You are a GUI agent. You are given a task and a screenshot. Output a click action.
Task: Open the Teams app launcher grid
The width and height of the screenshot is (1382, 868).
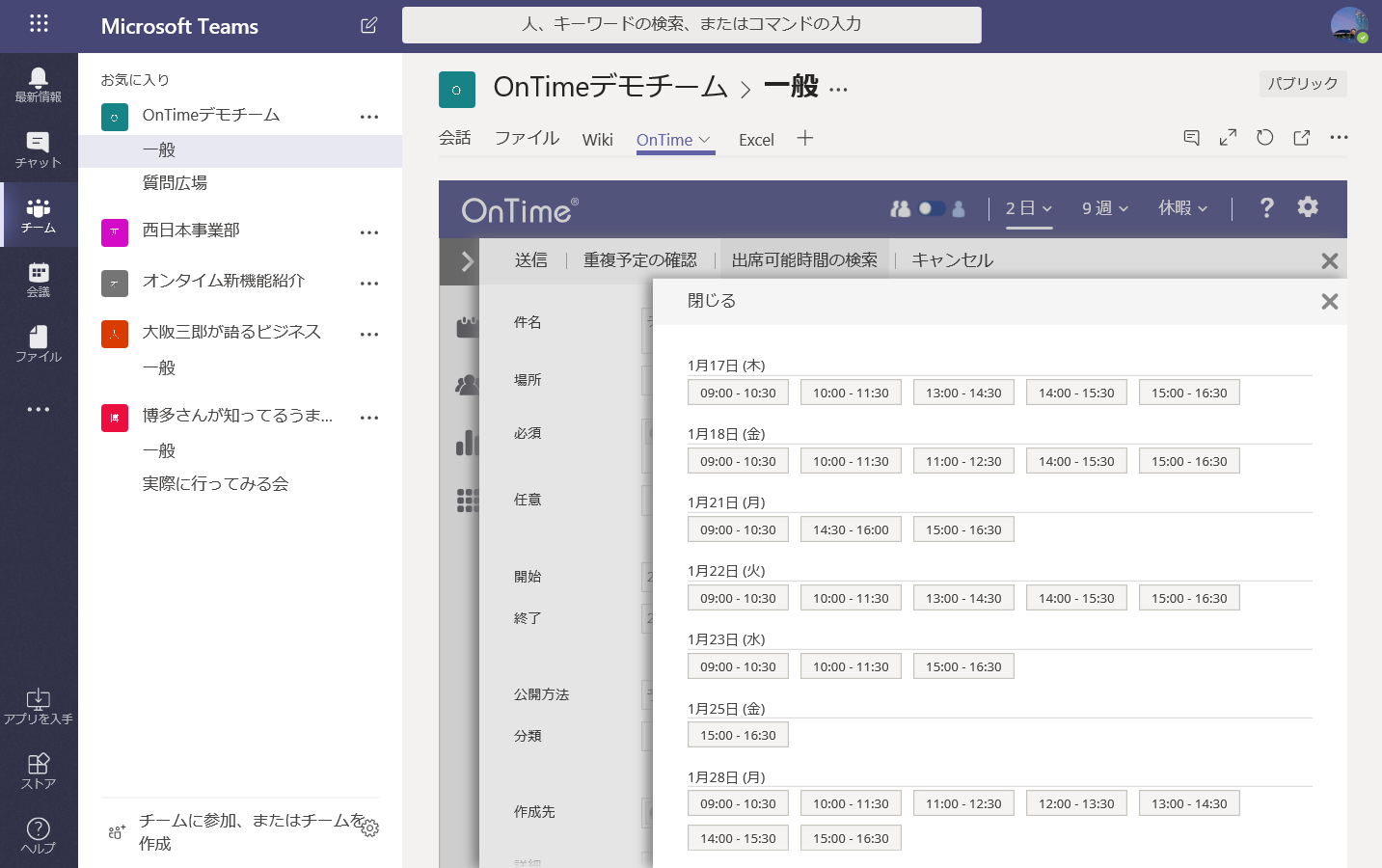[x=39, y=24]
